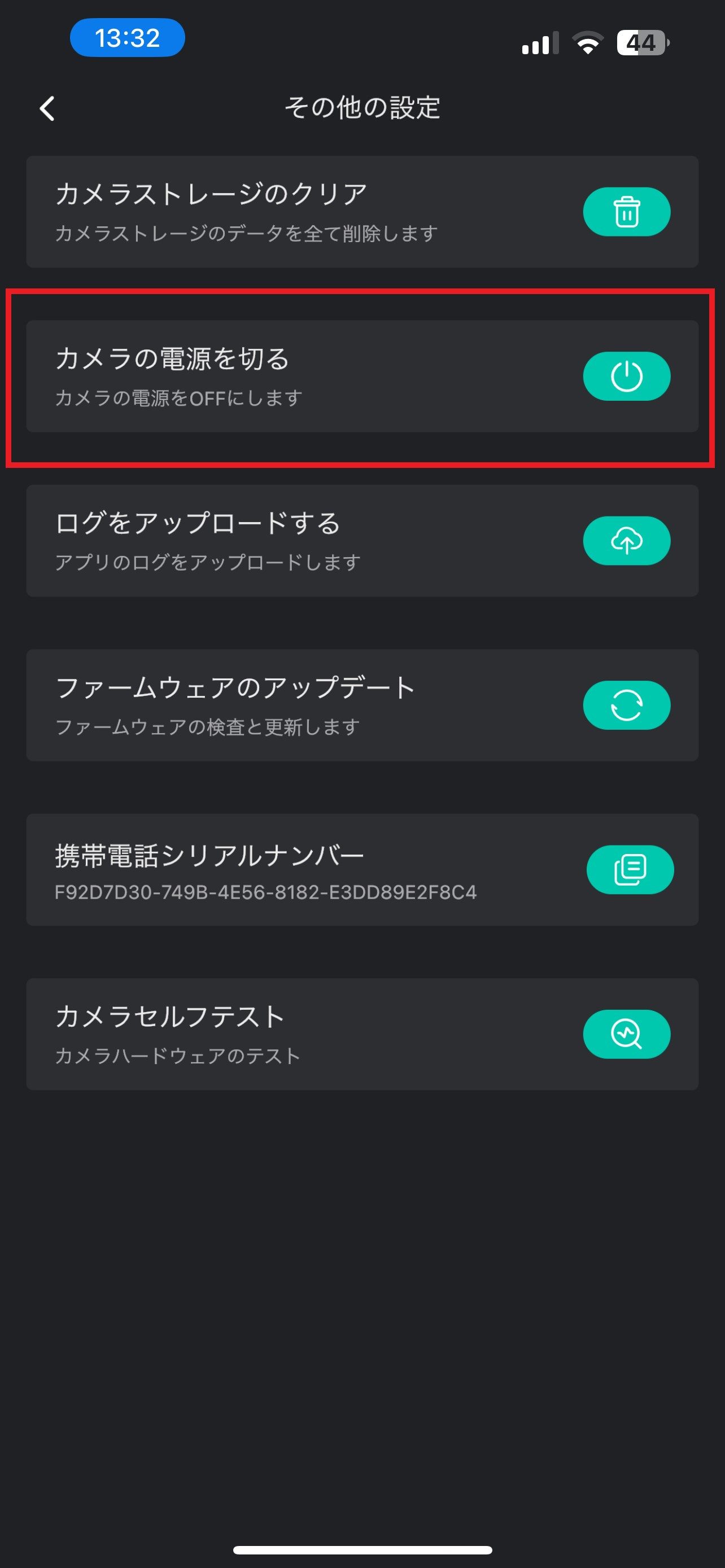Tap the その他の設定 page title

(x=362, y=108)
